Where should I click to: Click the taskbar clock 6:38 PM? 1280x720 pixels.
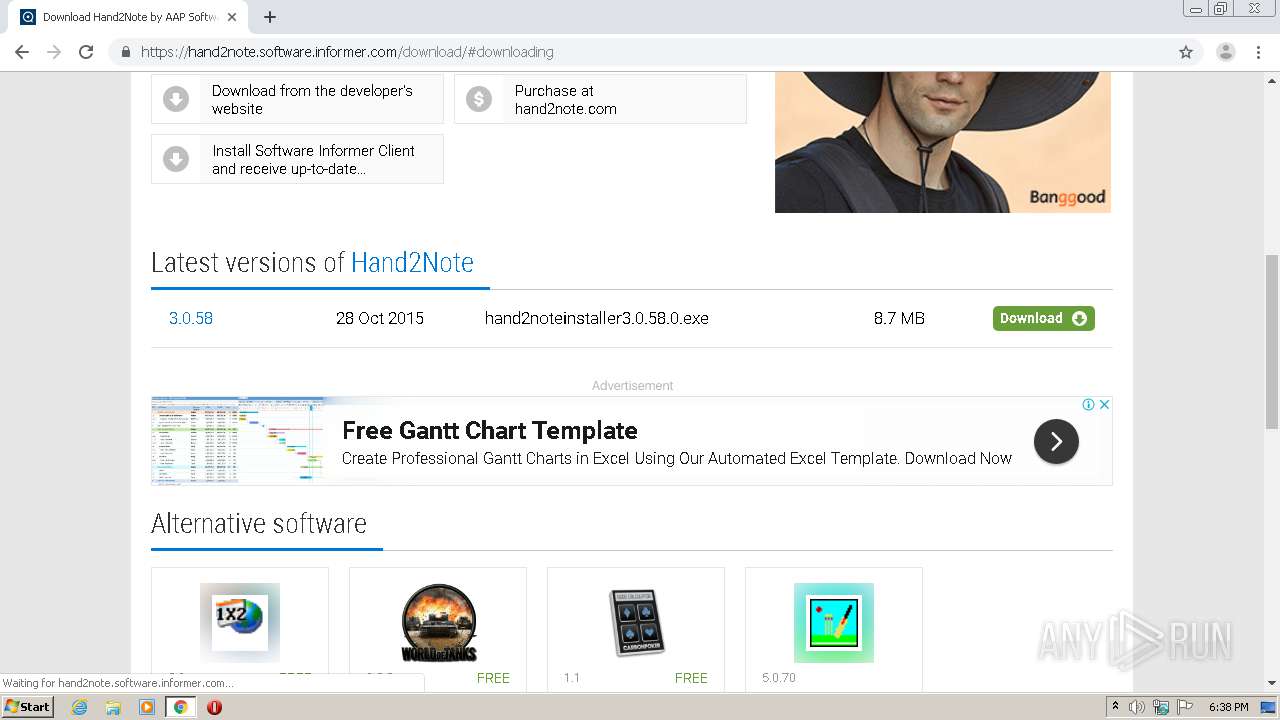[x=1228, y=707]
